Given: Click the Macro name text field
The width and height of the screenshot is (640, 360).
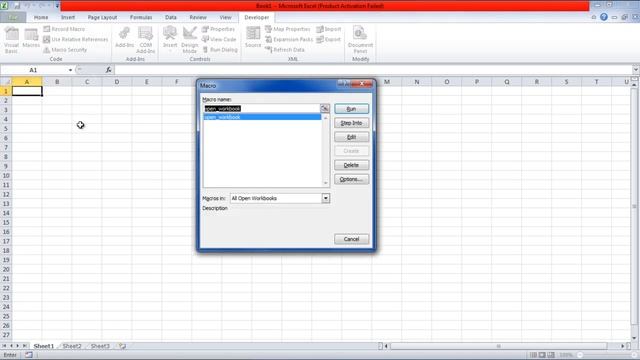Looking at the screenshot, I should pyautogui.click(x=262, y=109).
